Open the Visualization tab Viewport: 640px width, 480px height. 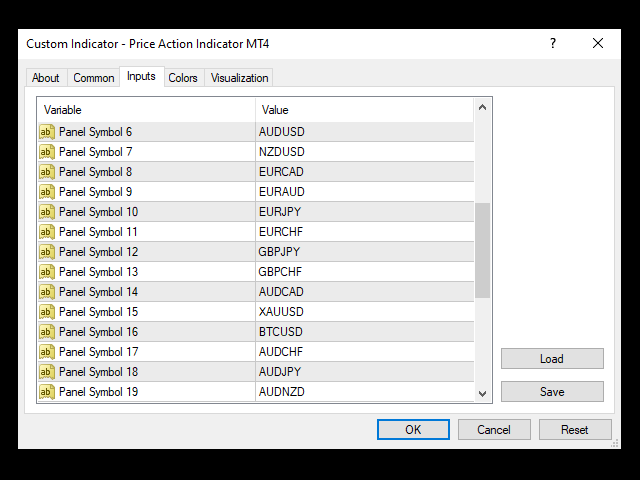tap(240, 78)
